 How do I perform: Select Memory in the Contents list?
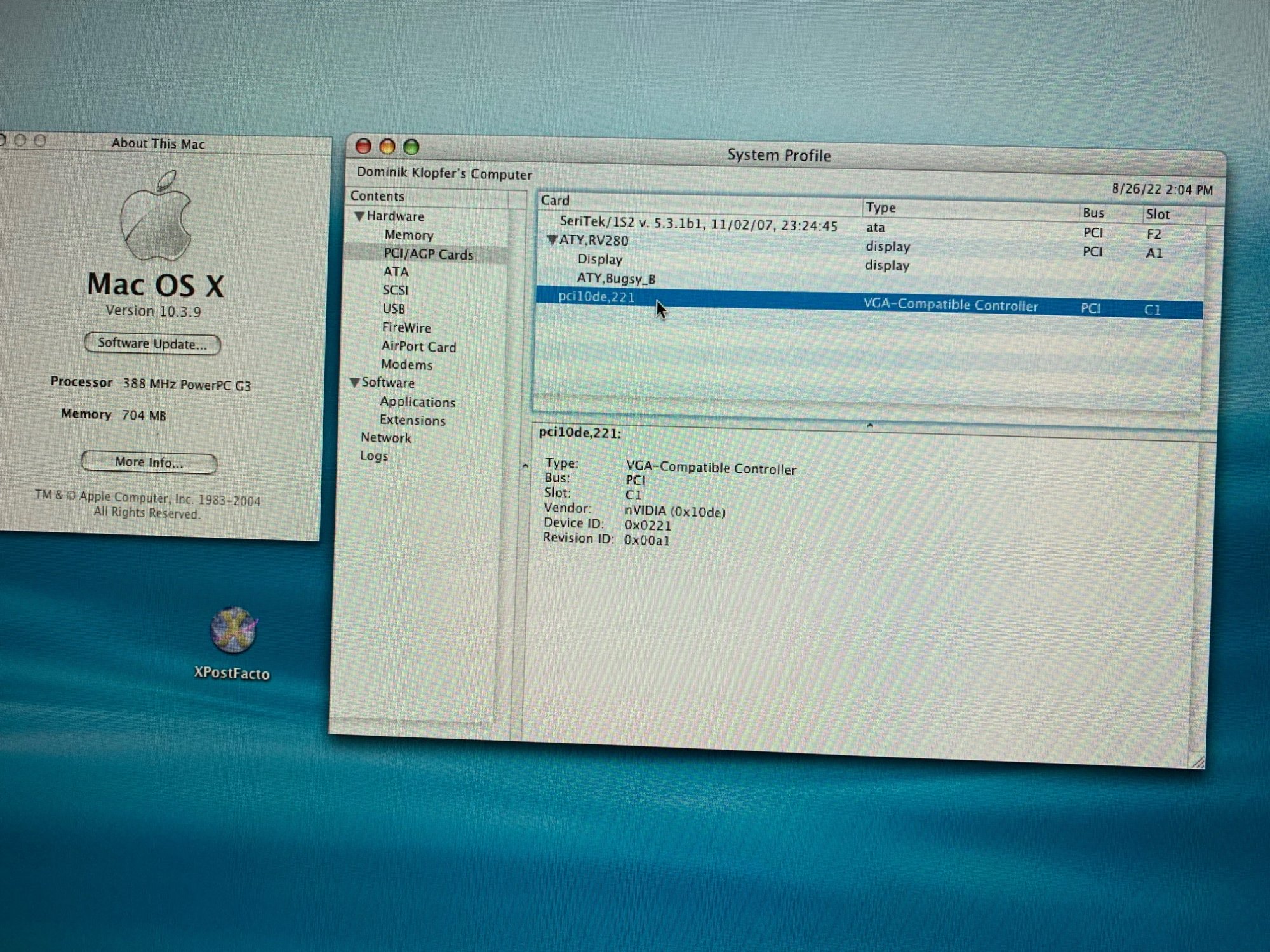click(x=409, y=235)
